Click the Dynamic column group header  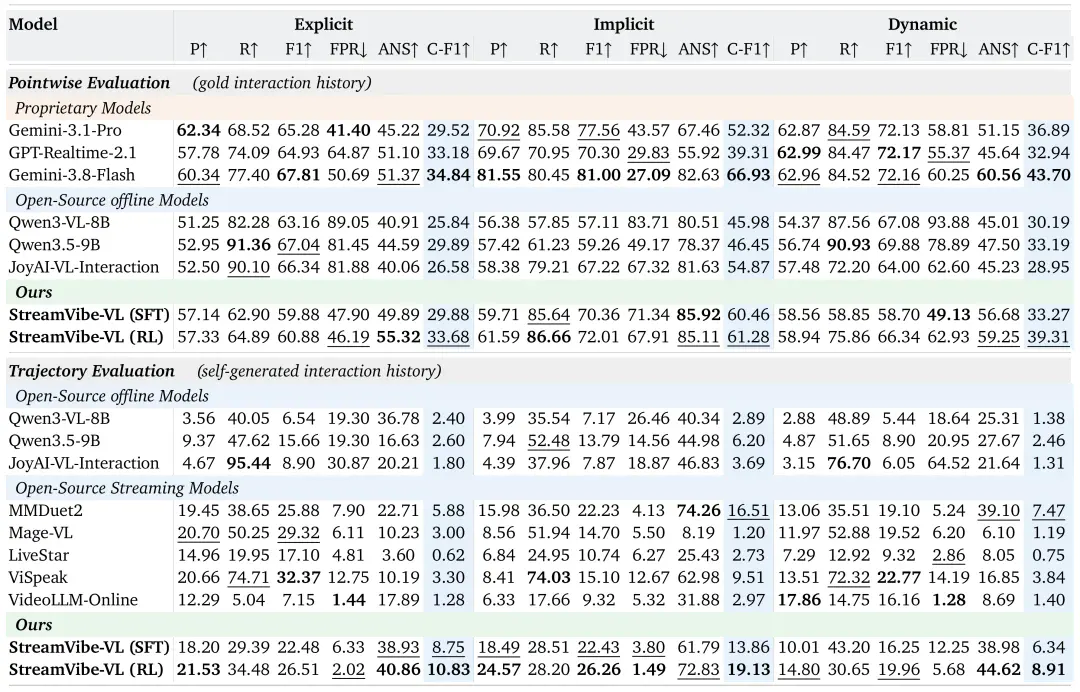(x=922, y=24)
